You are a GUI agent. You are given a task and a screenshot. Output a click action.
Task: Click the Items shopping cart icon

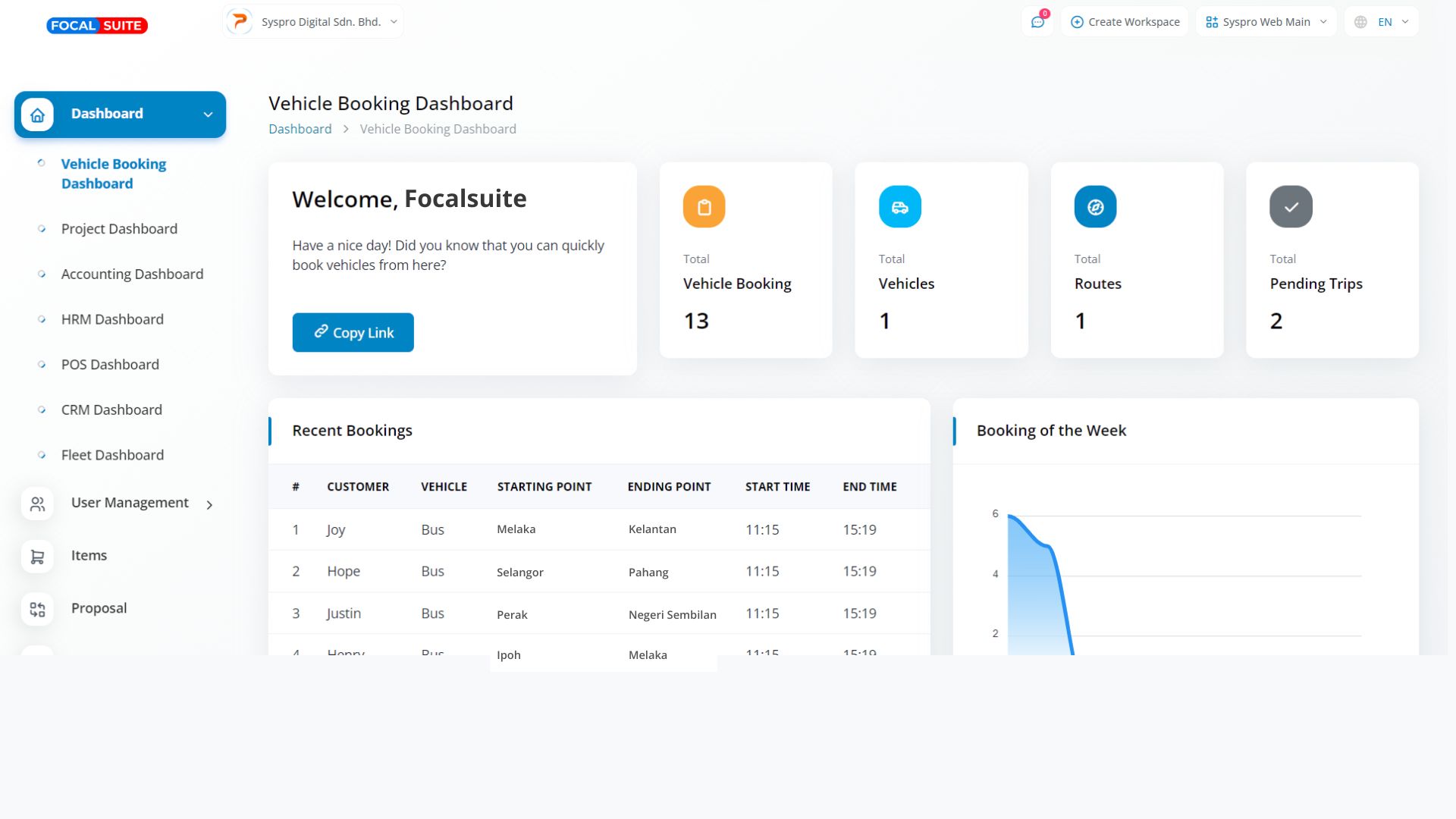[37, 557]
